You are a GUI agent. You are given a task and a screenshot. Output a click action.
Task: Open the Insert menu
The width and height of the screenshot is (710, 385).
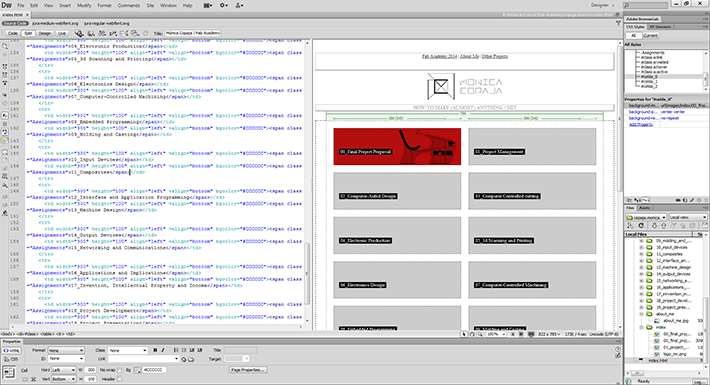click(x=65, y=5)
